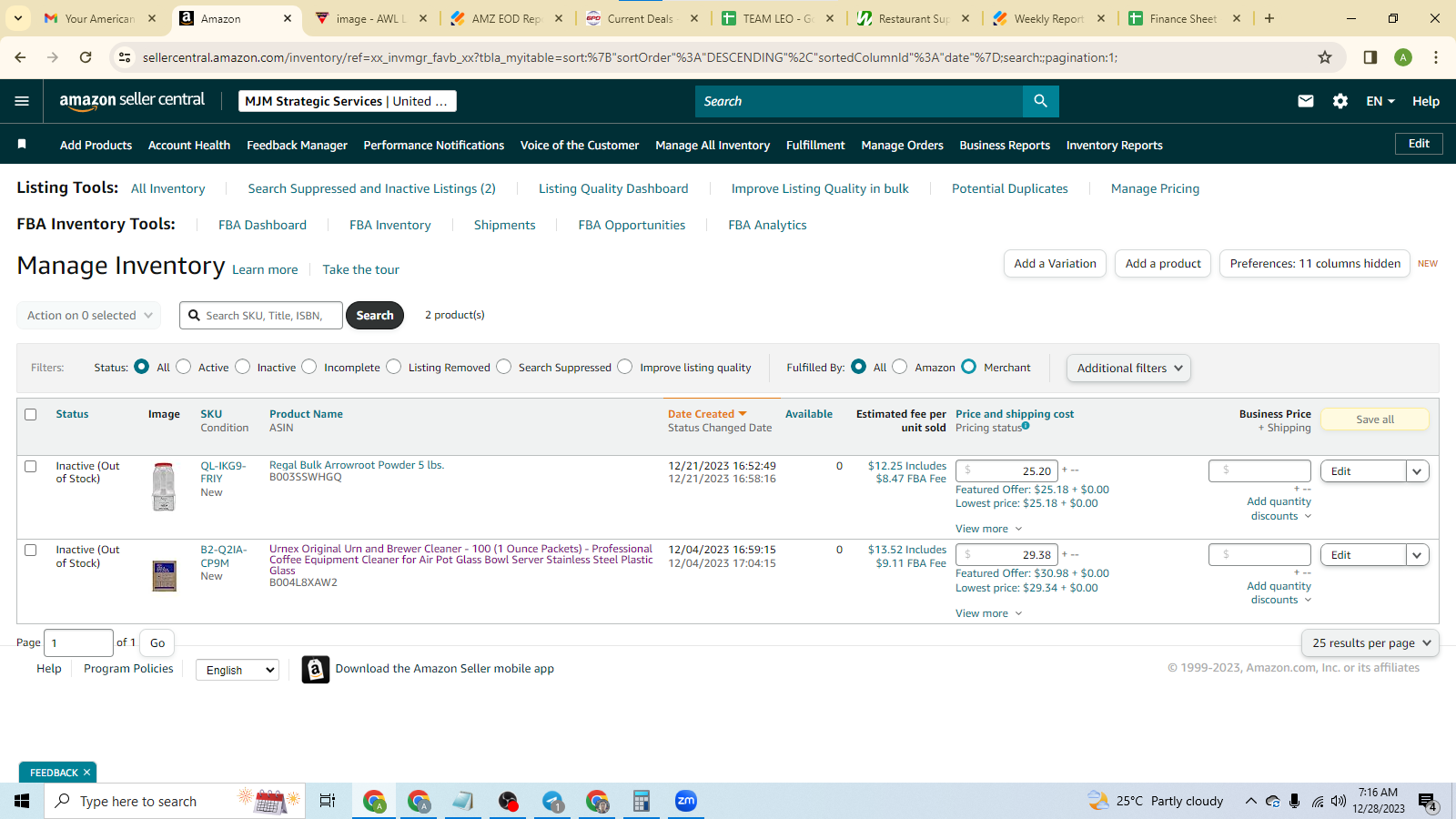1456x819 pixels.
Task: Open Listing Quality Dashboard link
Action: pyautogui.click(x=613, y=188)
